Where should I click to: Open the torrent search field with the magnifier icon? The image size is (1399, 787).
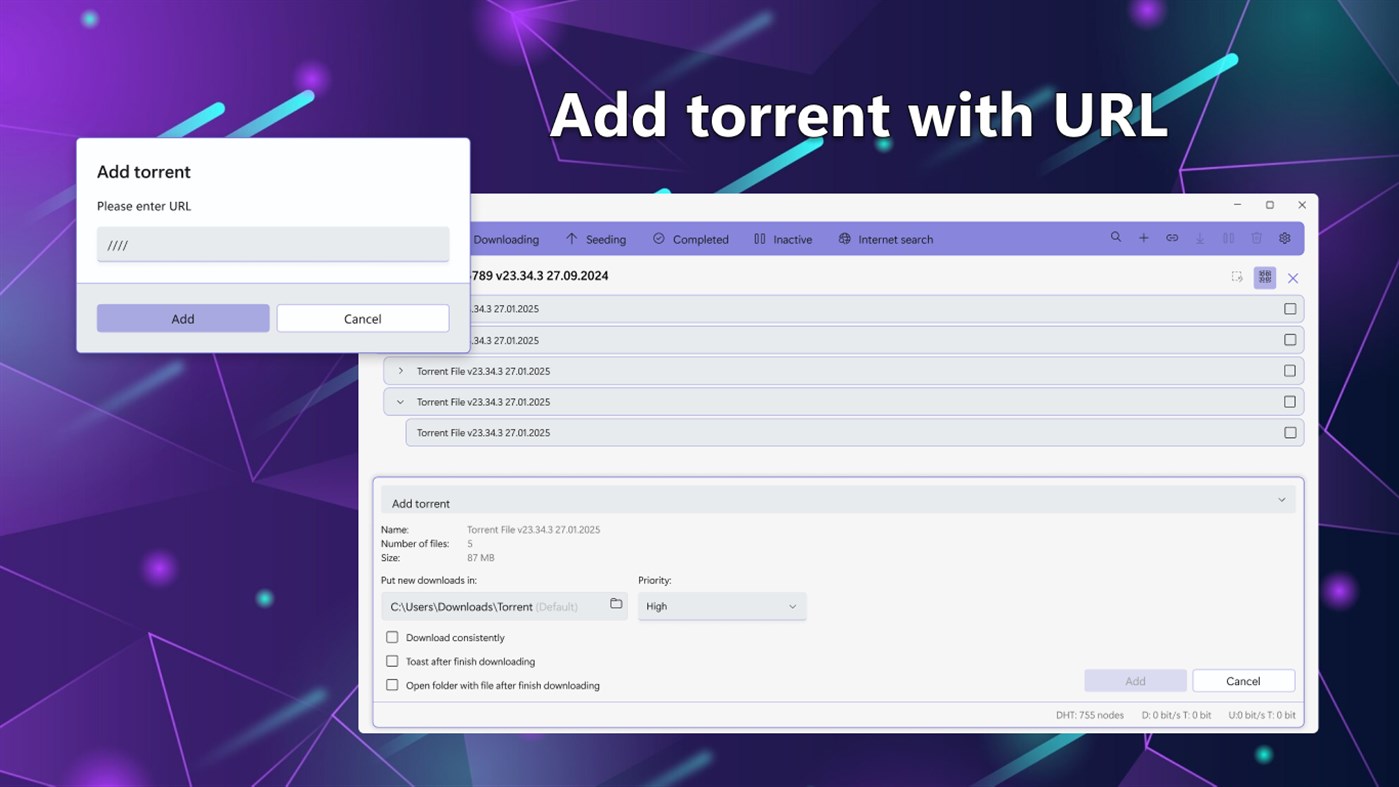tap(1116, 238)
